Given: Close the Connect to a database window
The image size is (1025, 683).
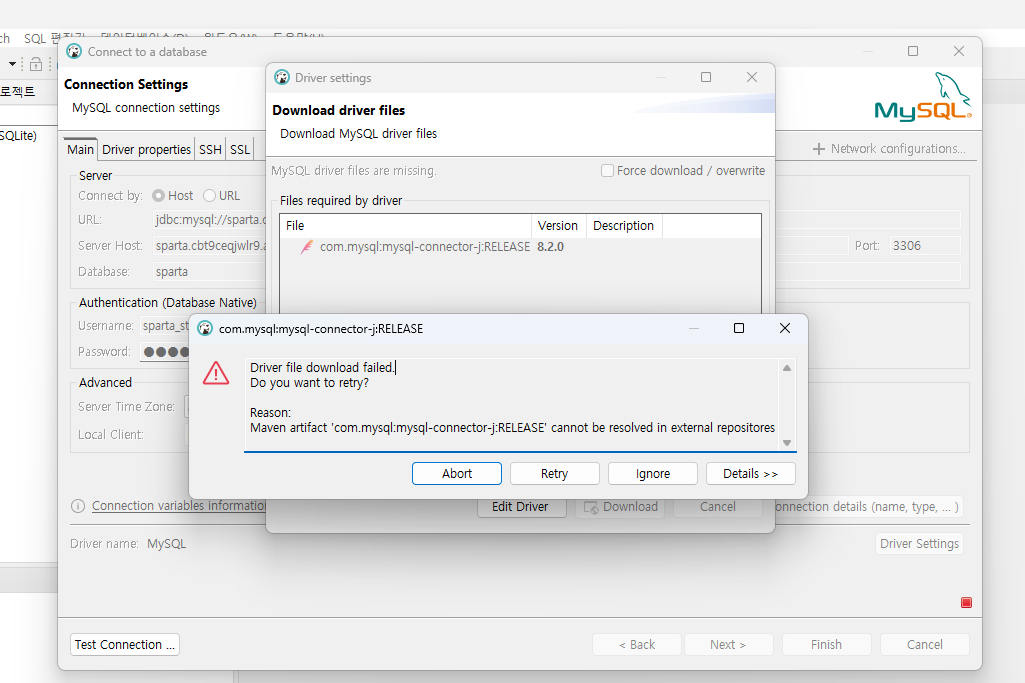Looking at the screenshot, I should (x=958, y=51).
